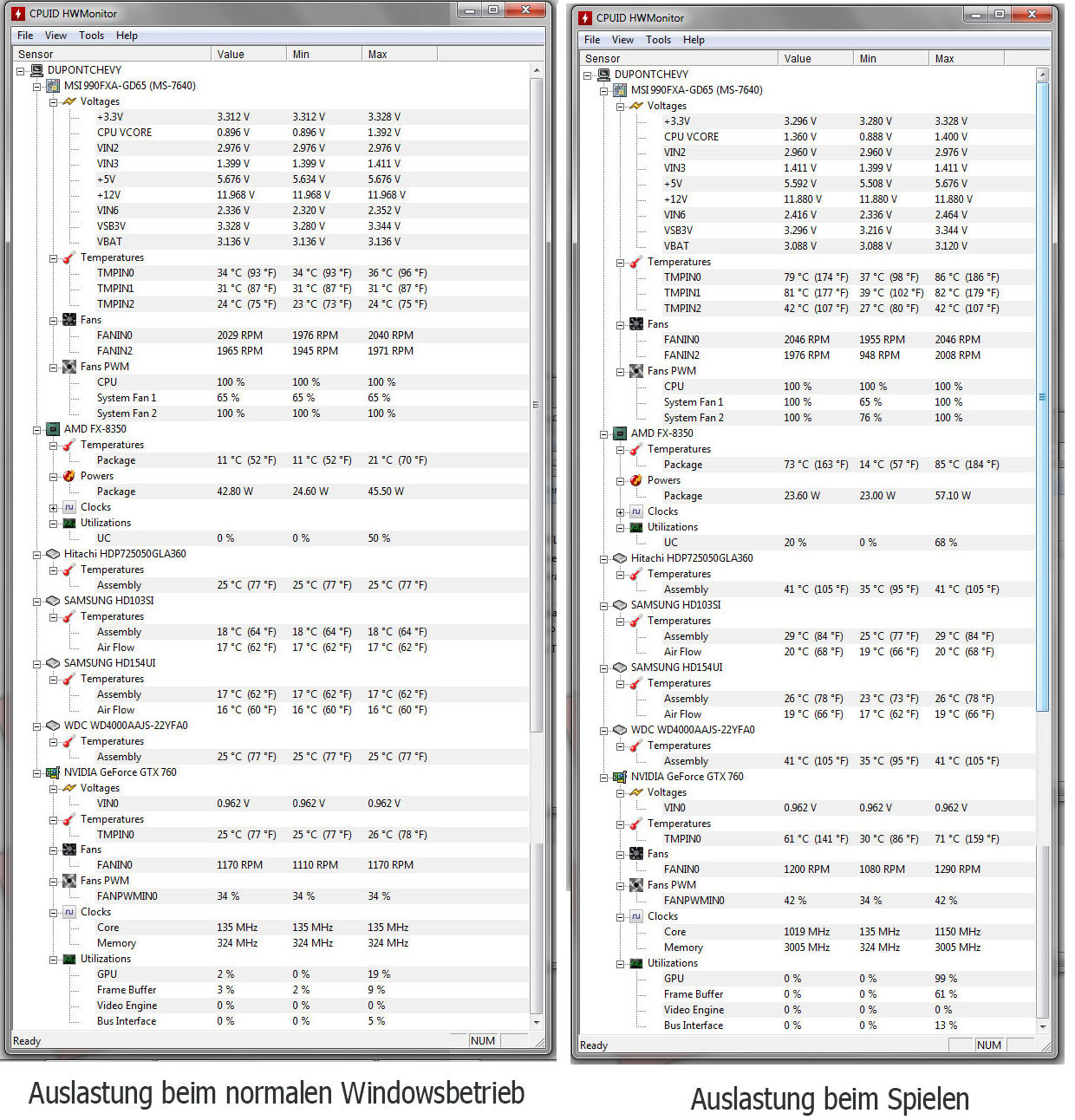
Task: Collapse NVIDIA GeForce GTX 760 node, left window
Action: tap(36, 773)
